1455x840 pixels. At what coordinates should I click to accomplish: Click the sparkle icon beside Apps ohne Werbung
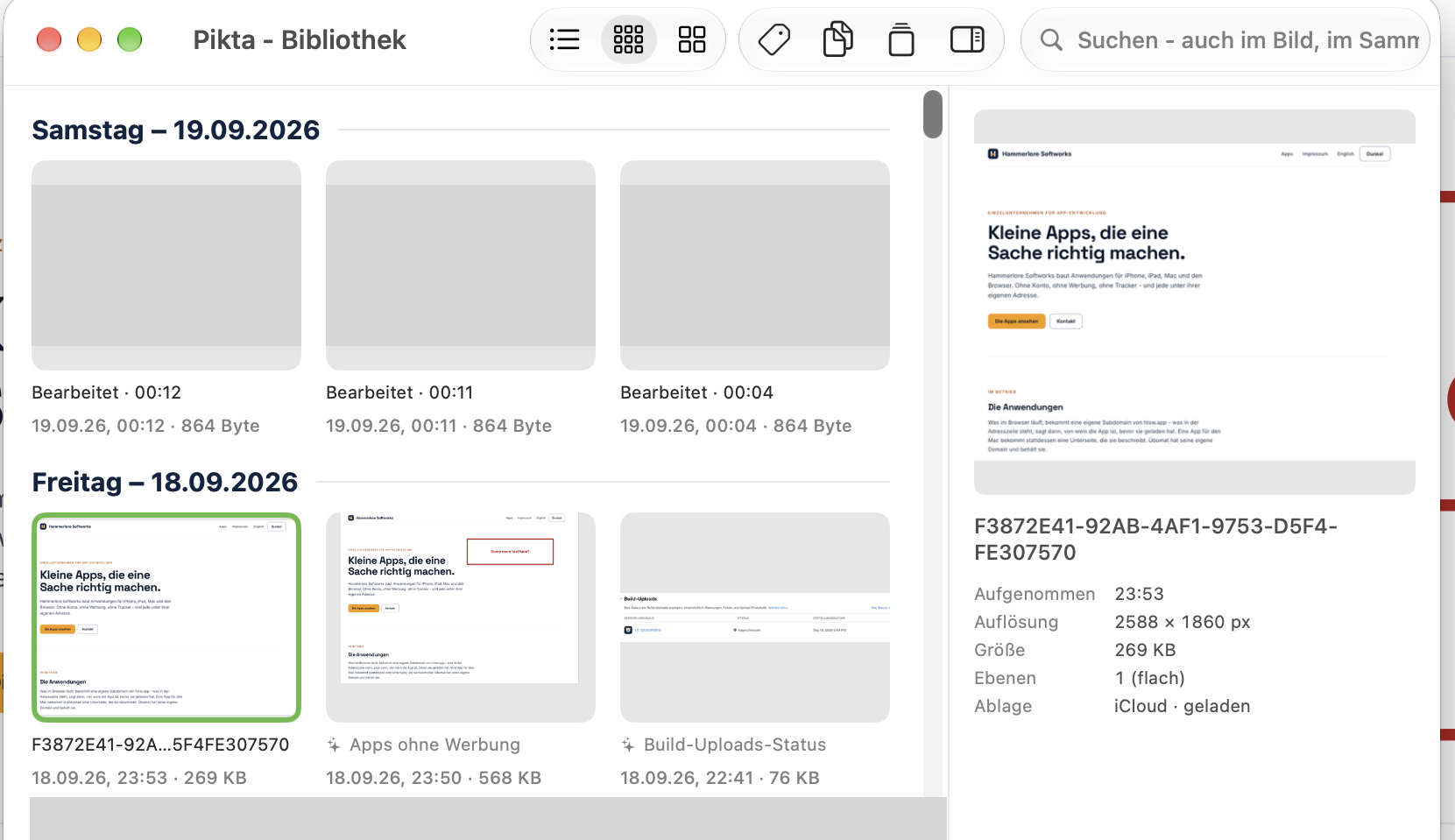pyautogui.click(x=334, y=745)
